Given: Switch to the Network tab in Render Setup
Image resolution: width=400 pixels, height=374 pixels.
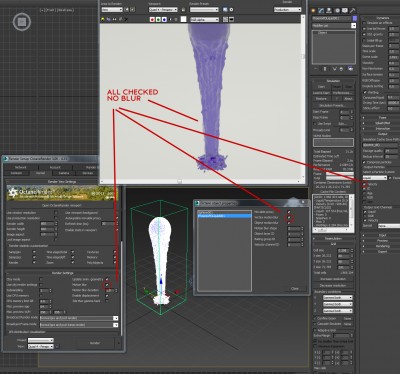Looking at the screenshot, I should tap(21, 167).
